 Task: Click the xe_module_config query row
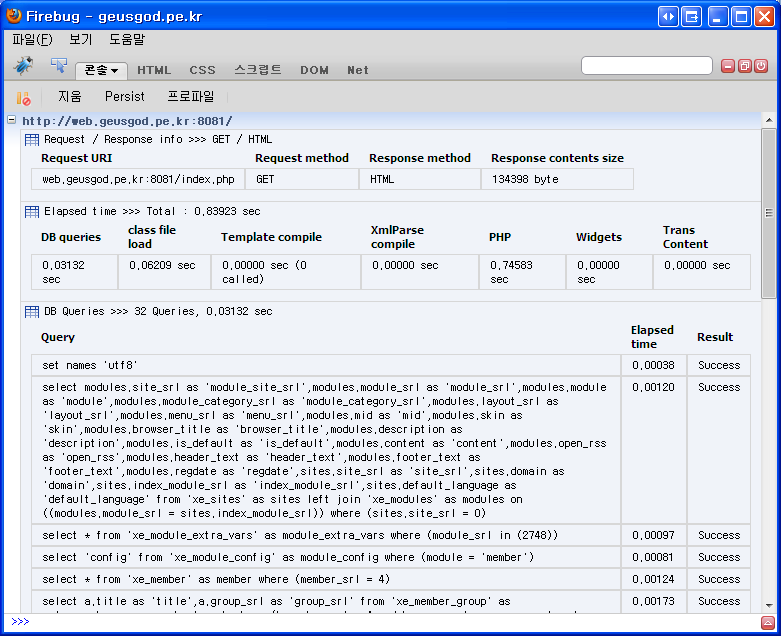pyautogui.click(x=326, y=557)
